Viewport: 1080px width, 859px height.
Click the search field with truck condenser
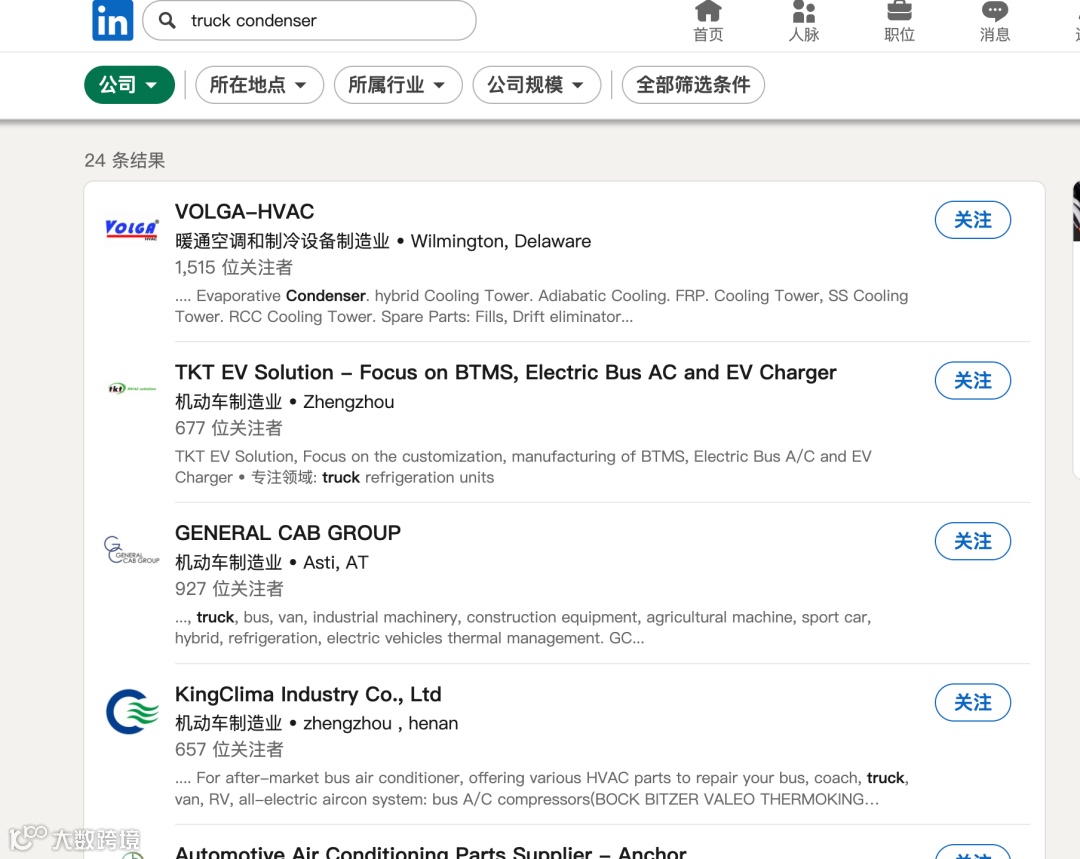tap(309, 20)
